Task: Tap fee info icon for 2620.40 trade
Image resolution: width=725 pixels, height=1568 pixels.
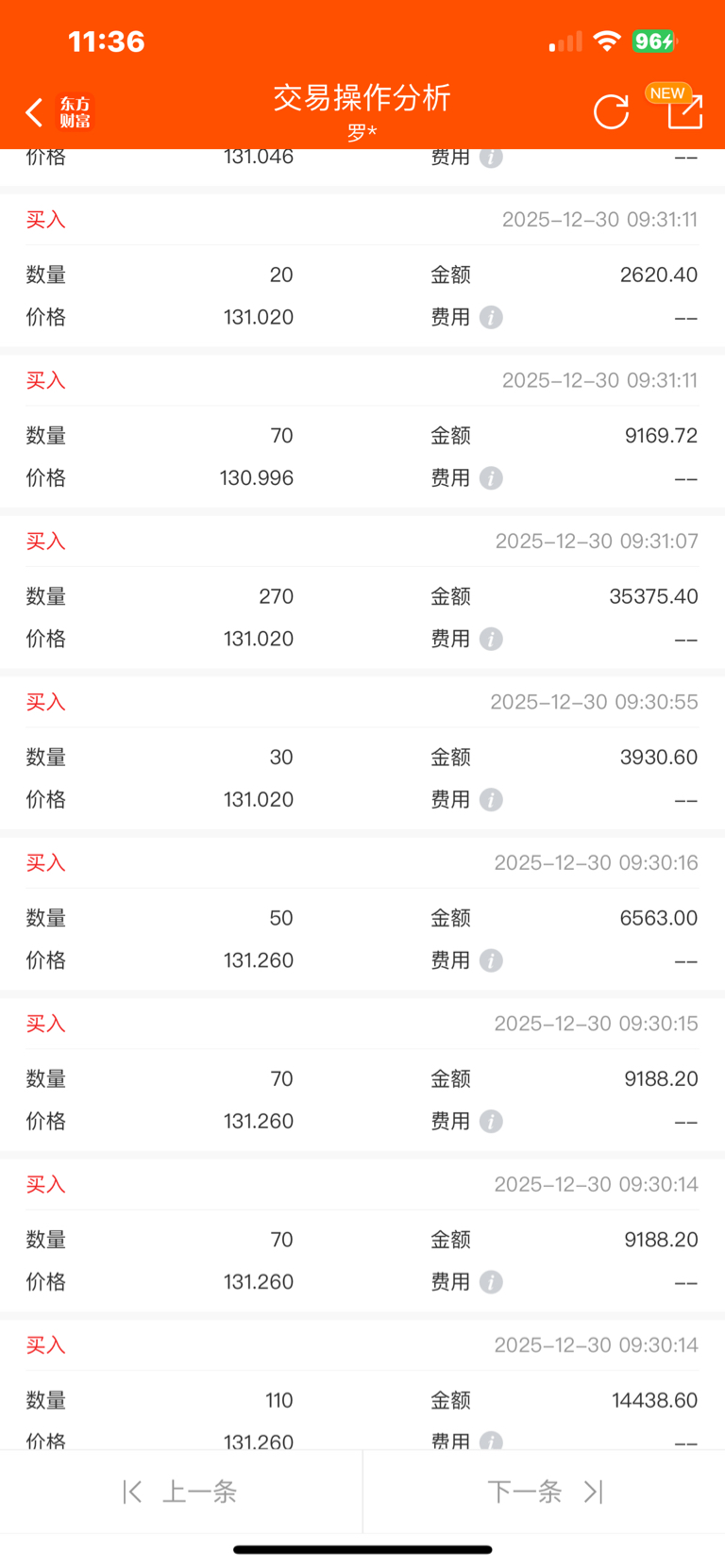Action: (491, 317)
